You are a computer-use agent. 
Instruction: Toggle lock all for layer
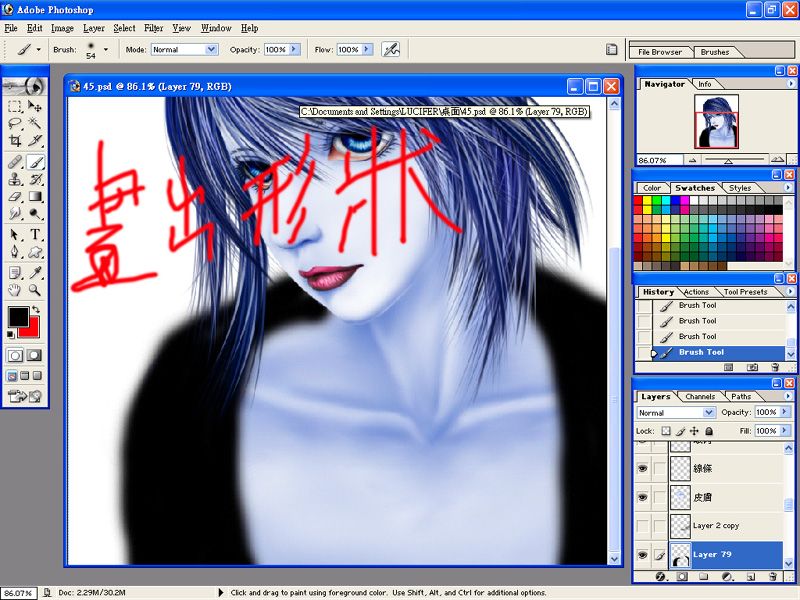[709, 431]
